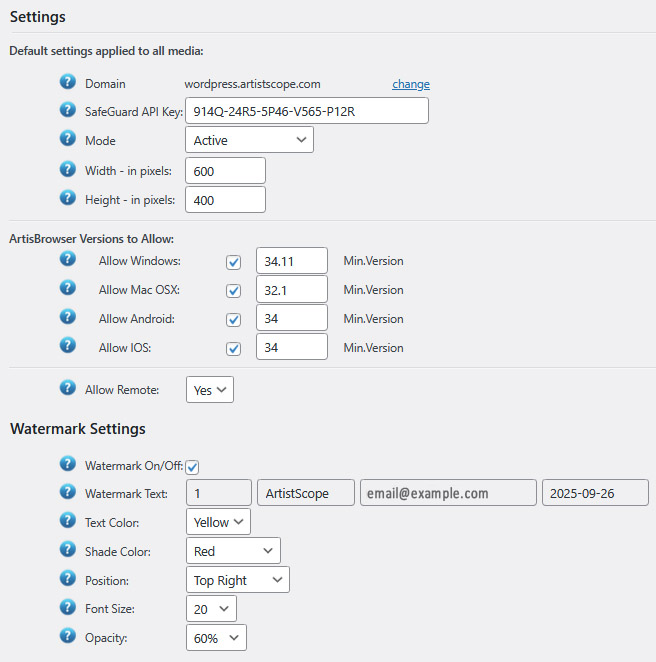Viewport: 656px width, 662px height.
Task: Click the help icon beside Shade Color
Action: [68, 549]
